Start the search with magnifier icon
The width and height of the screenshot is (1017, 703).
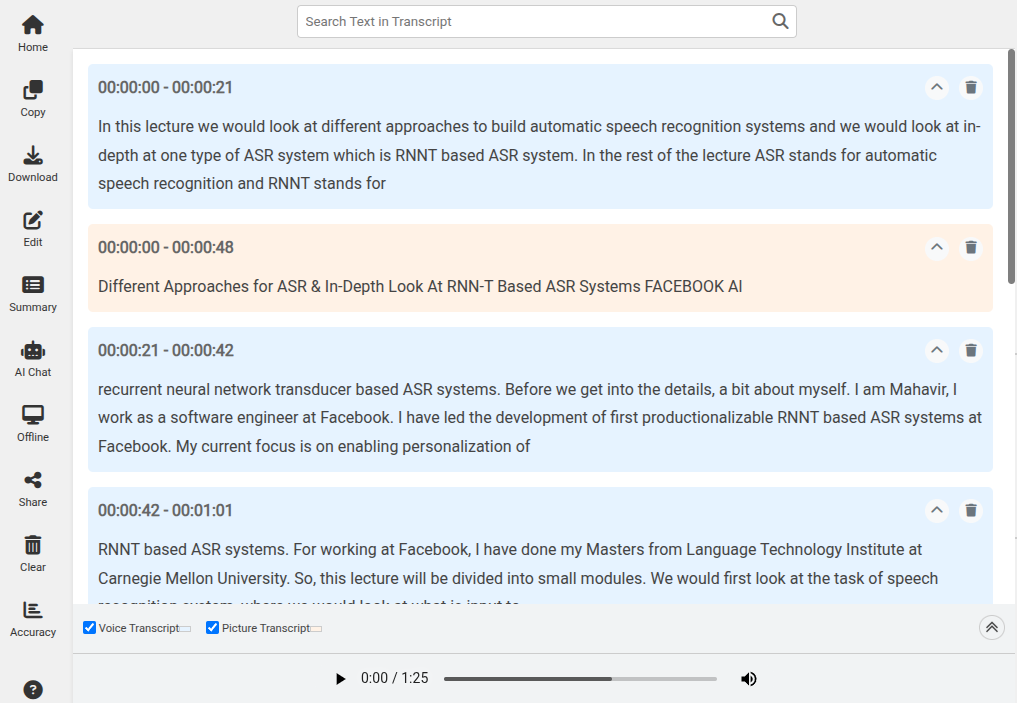point(780,20)
